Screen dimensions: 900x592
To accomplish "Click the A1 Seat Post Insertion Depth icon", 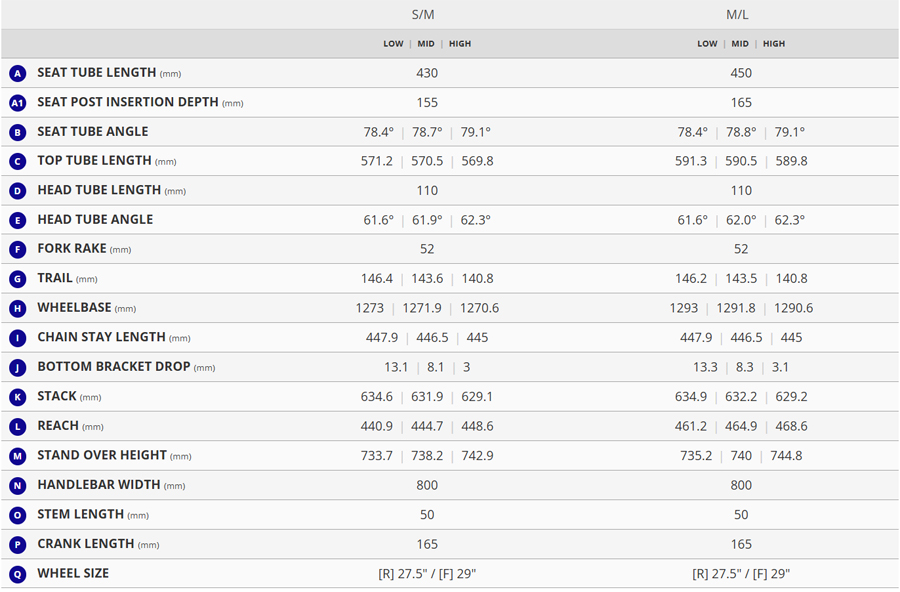I will [x=17, y=103].
